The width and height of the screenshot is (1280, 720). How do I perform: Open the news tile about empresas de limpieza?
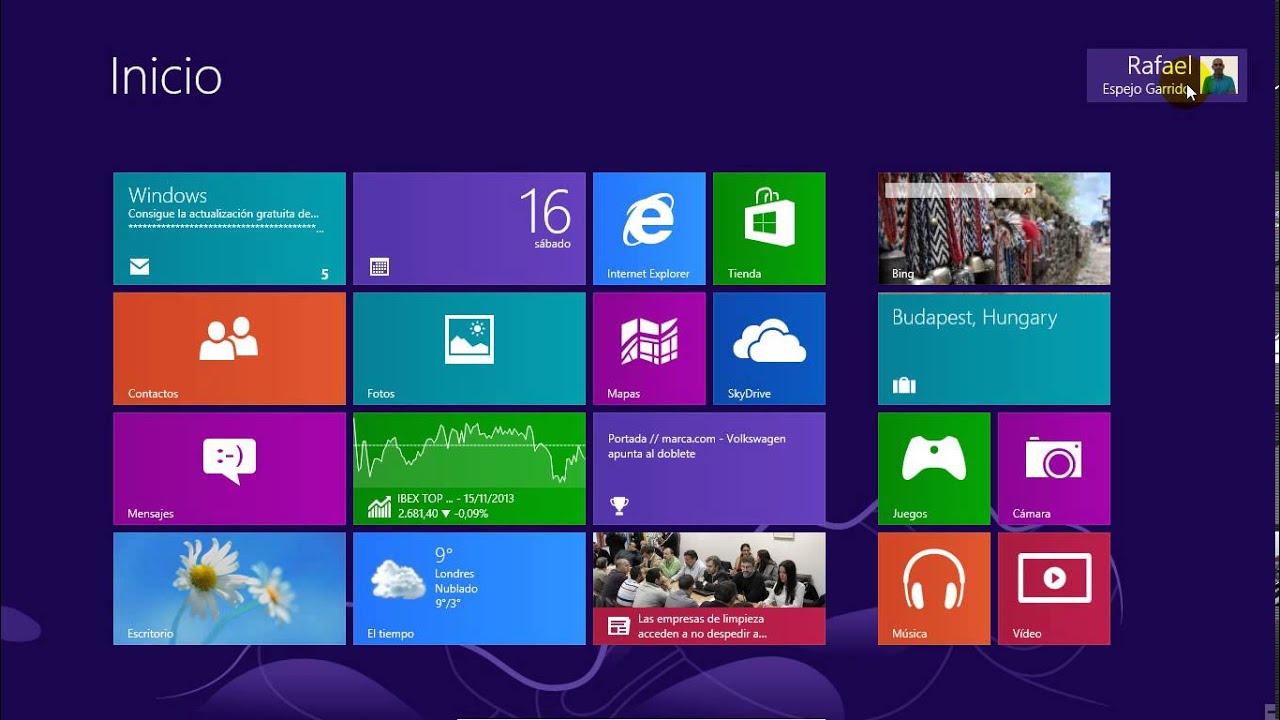pos(709,588)
